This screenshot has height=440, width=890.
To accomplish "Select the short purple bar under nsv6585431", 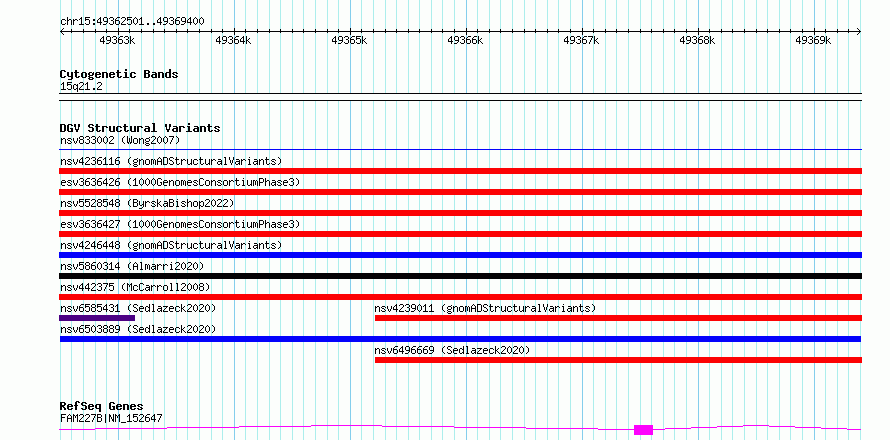I will coord(97,318).
